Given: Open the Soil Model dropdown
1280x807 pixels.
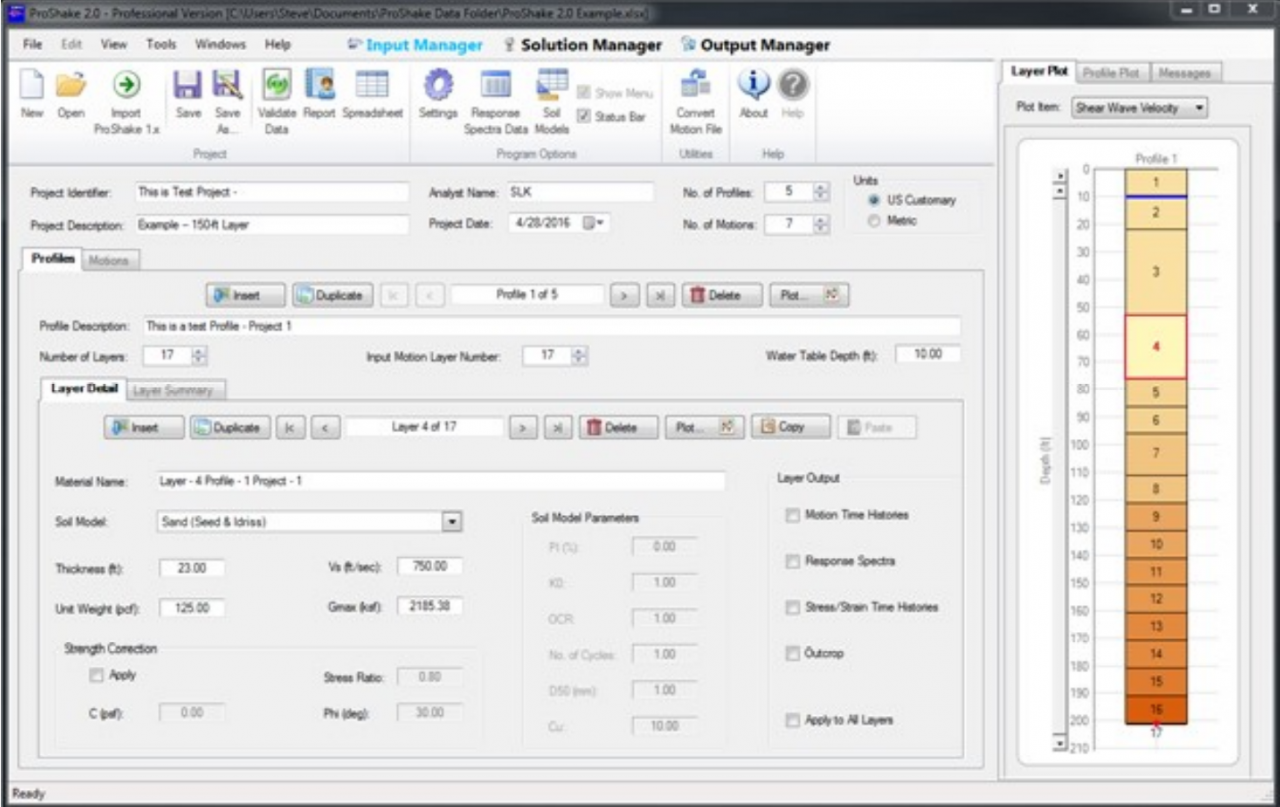Looking at the screenshot, I should pos(451,521).
